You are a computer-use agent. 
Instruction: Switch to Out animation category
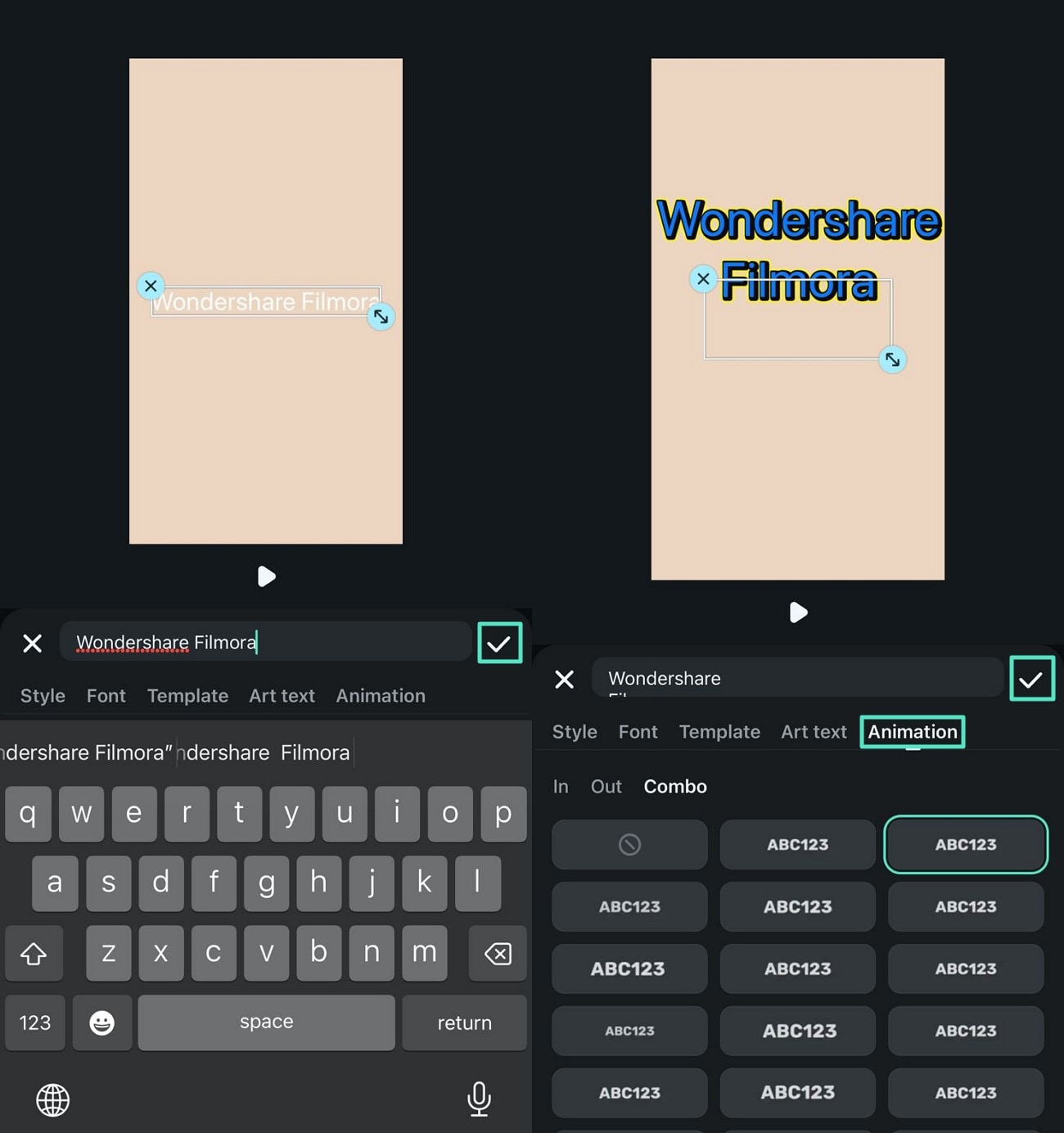click(606, 787)
